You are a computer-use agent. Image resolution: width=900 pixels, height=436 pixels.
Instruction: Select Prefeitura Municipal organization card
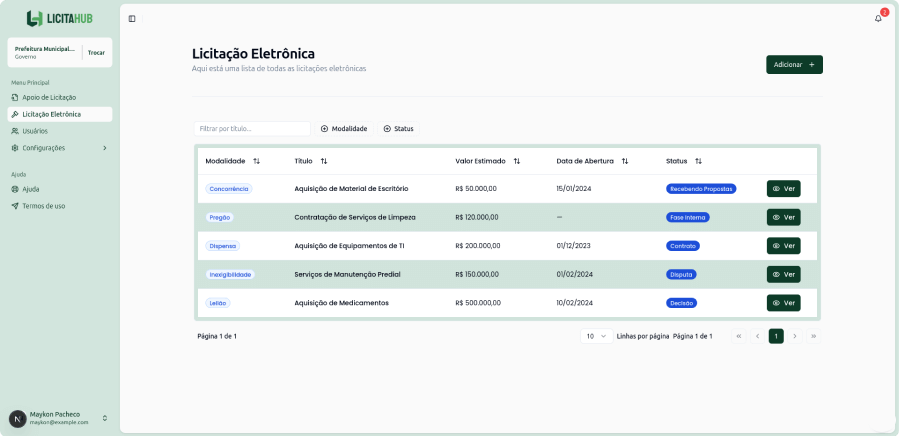60,53
